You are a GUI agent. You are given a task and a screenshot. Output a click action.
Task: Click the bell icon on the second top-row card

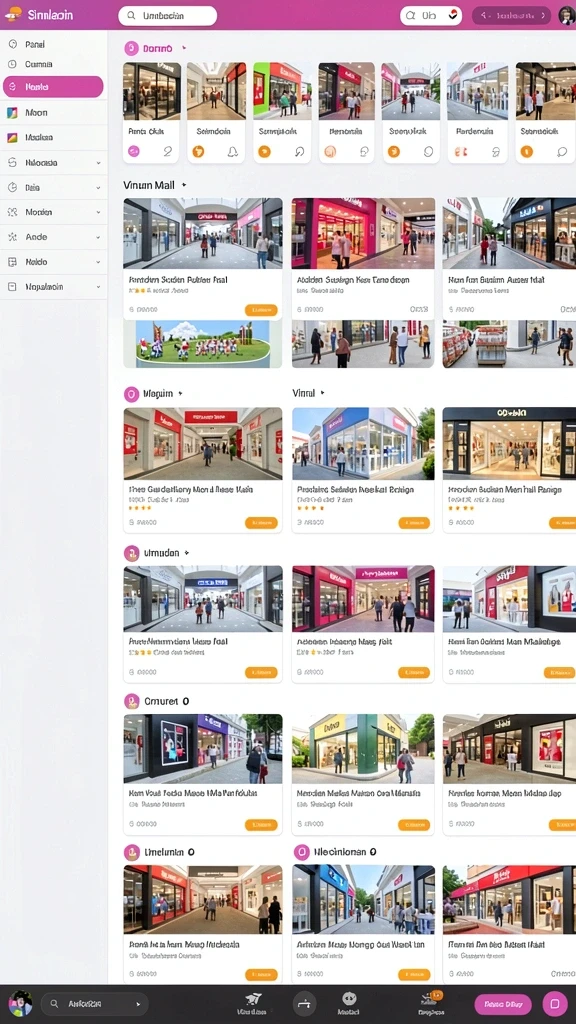[x=232, y=152]
